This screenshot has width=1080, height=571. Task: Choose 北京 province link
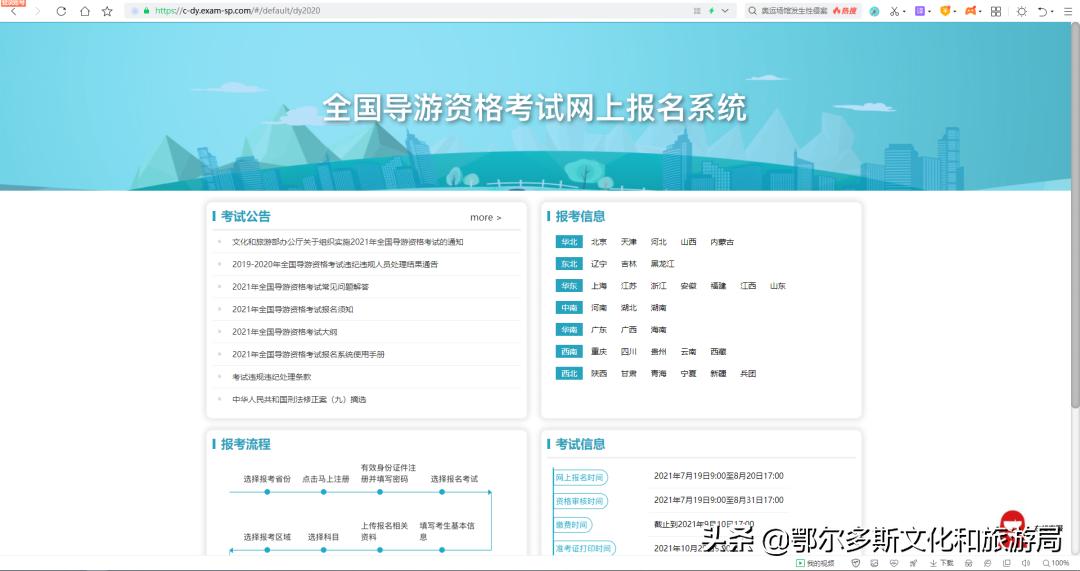(599, 242)
